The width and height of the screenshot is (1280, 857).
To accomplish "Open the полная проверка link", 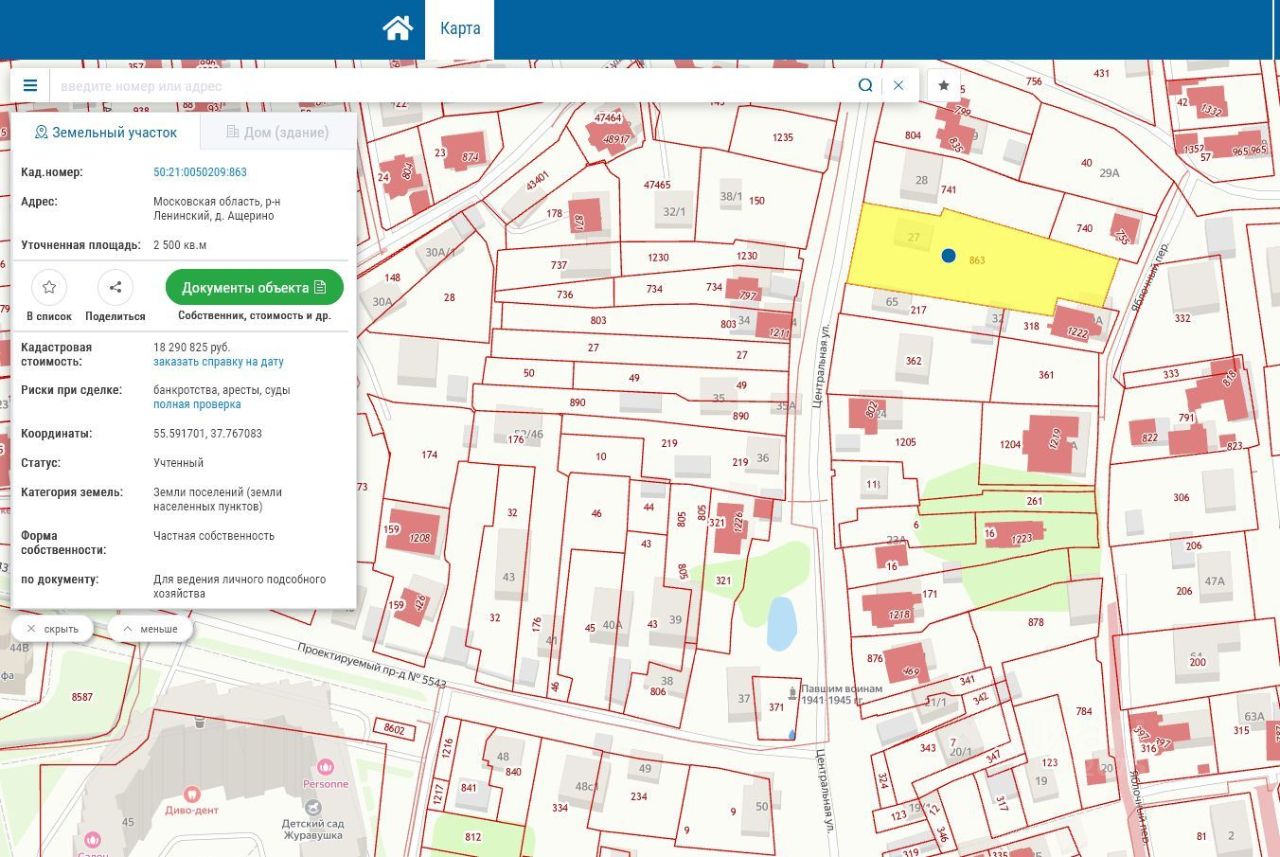I will pos(197,404).
